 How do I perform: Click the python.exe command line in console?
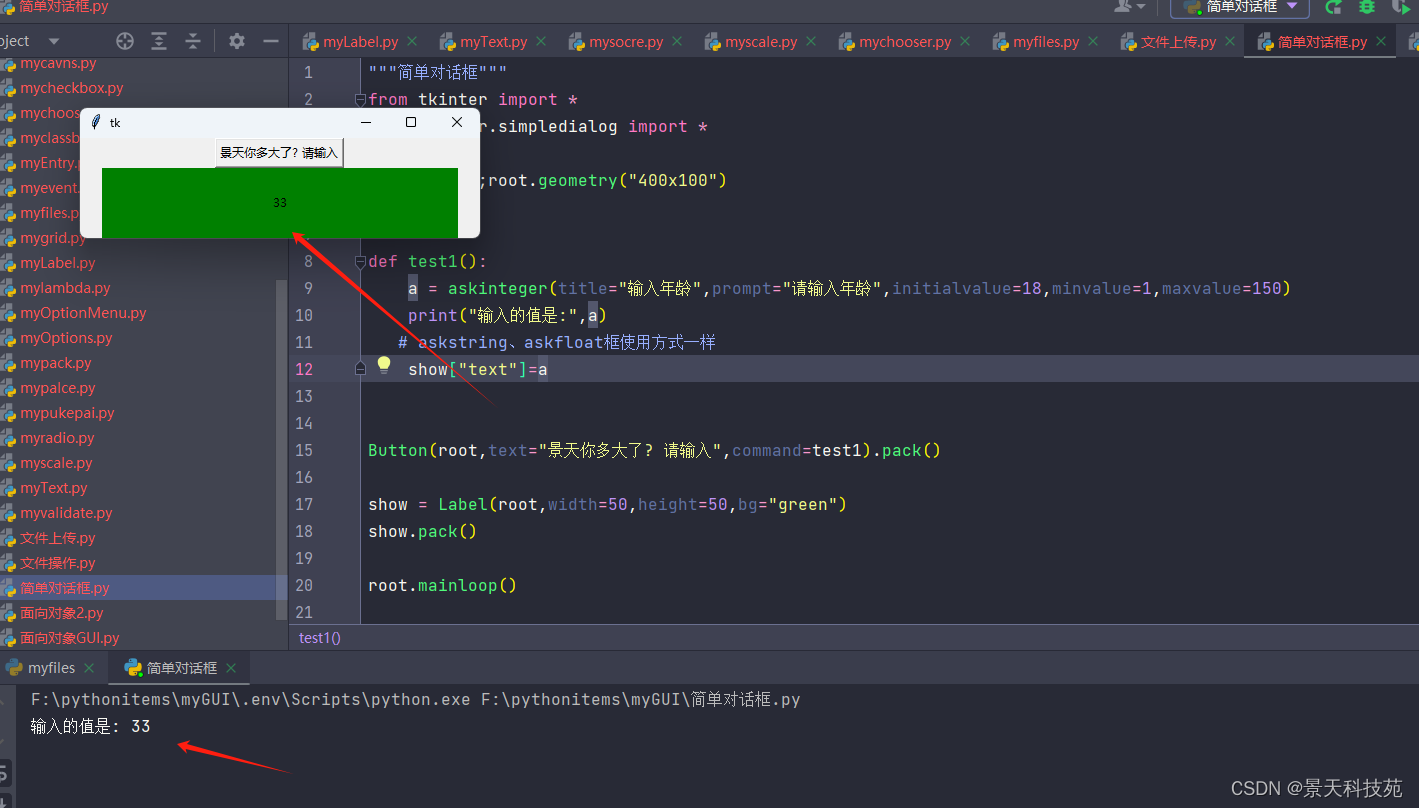(x=415, y=699)
